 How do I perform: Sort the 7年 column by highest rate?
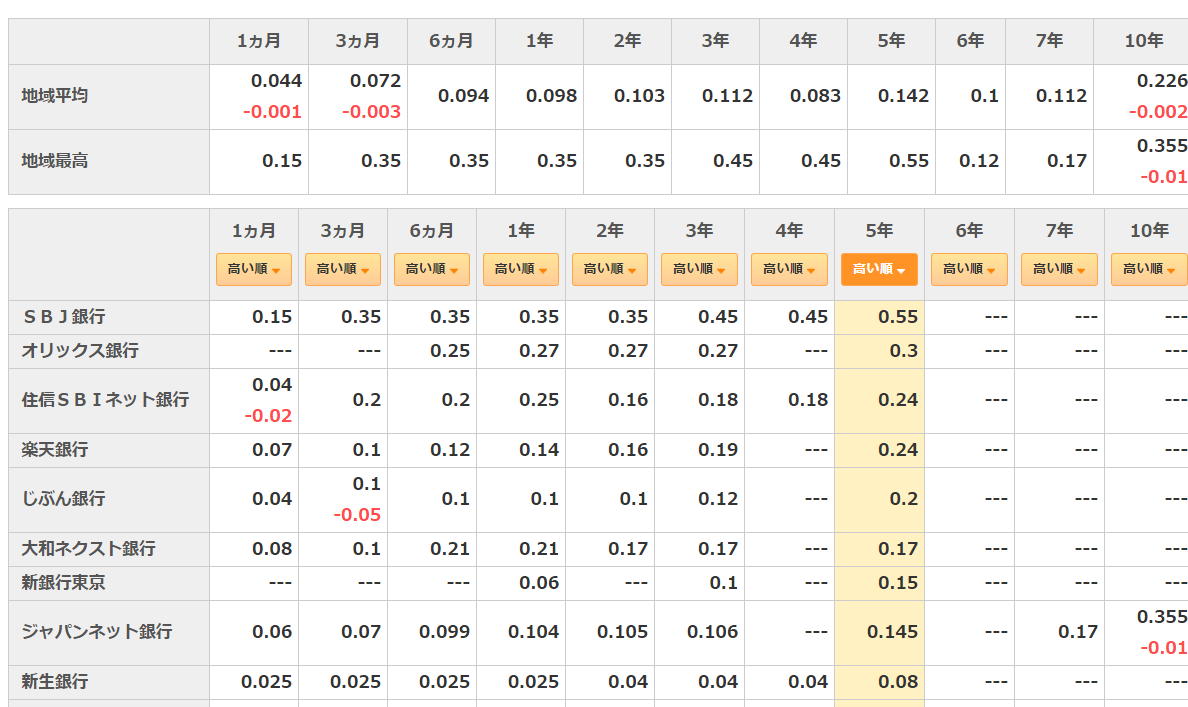coord(1059,269)
